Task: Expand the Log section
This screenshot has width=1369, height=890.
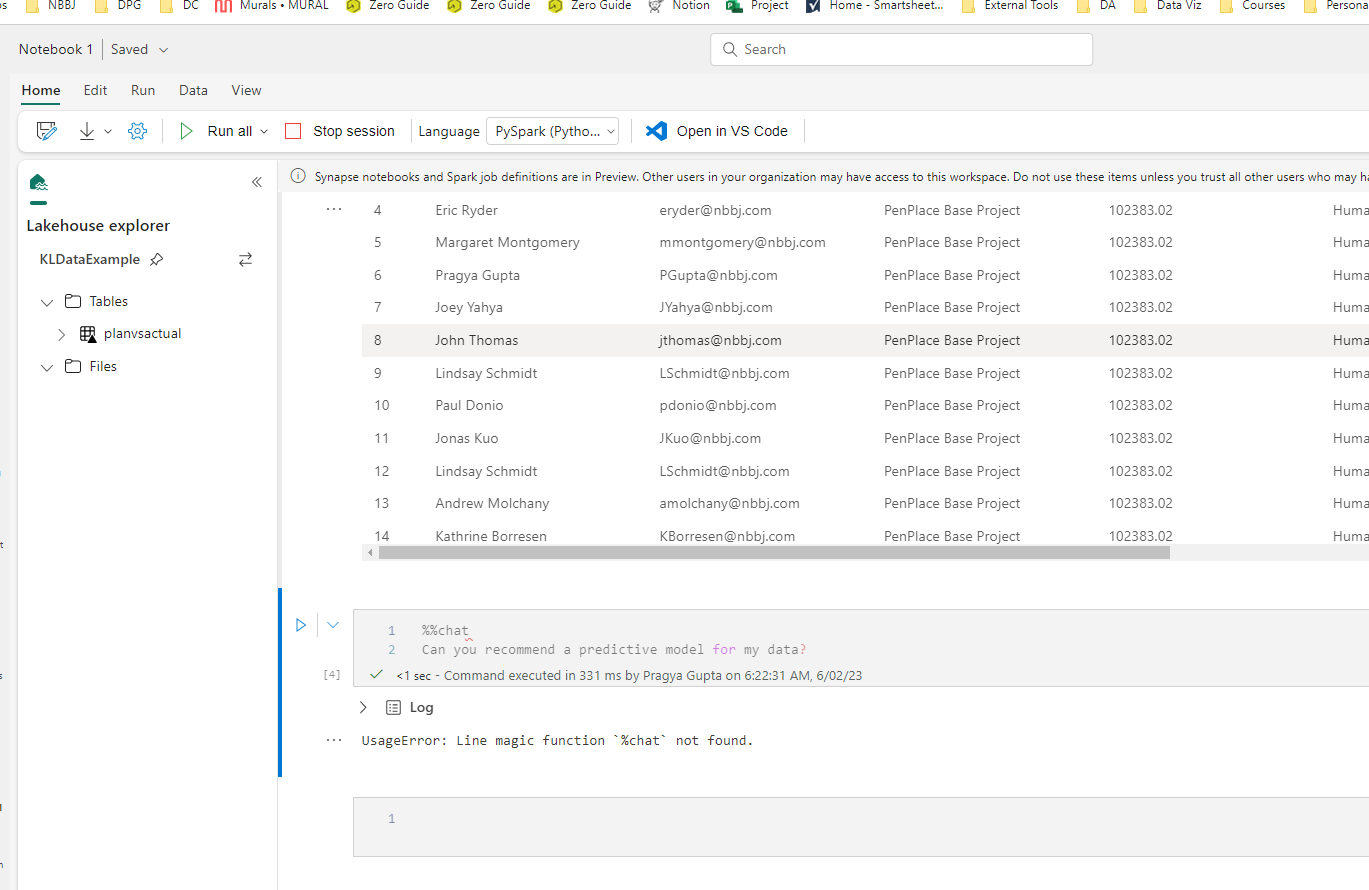Action: pos(363,707)
